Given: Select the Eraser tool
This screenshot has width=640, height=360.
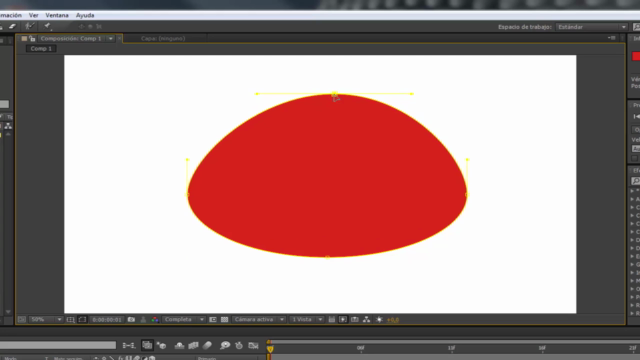Looking at the screenshot, I should (12, 26).
